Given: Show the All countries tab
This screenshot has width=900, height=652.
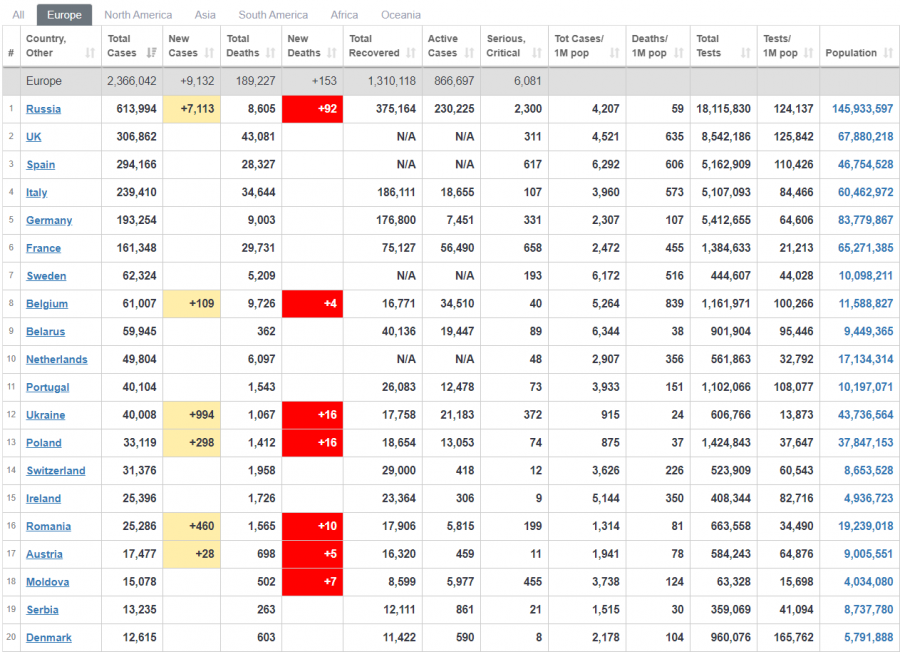Looking at the screenshot, I should tap(18, 15).
